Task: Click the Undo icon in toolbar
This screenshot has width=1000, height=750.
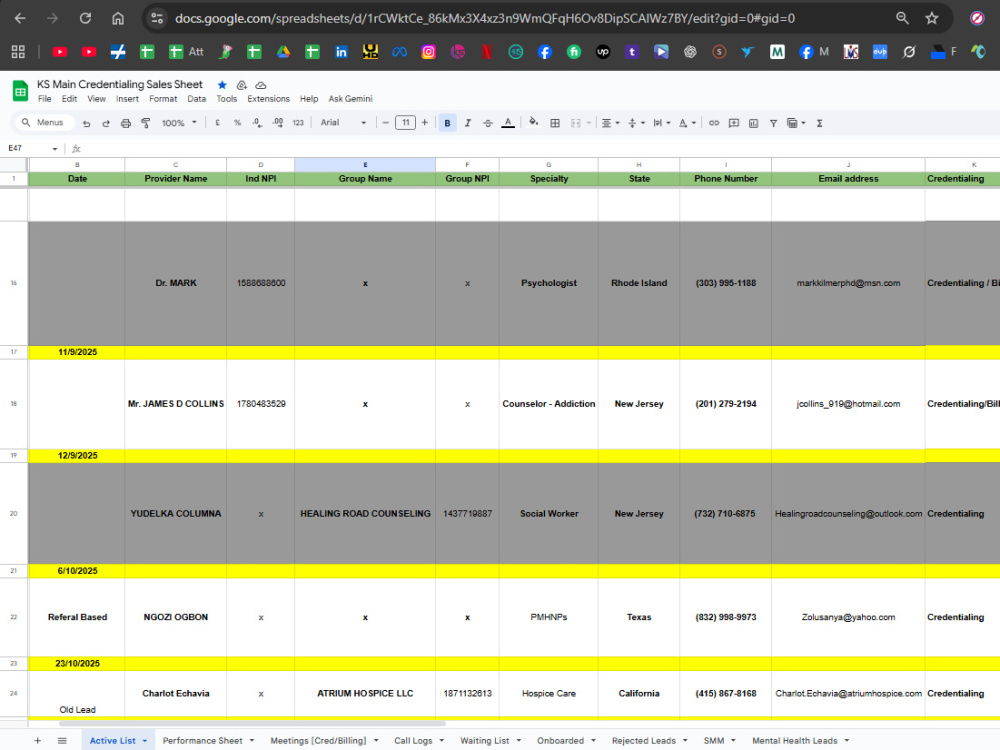Action: pyautogui.click(x=87, y=123)
